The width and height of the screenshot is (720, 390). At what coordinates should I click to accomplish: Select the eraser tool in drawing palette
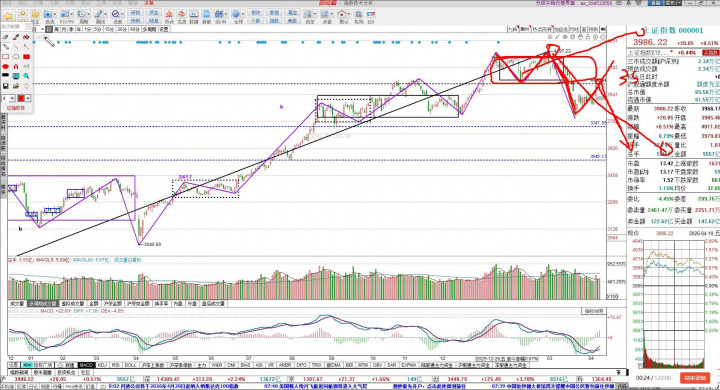coord(6,37)
